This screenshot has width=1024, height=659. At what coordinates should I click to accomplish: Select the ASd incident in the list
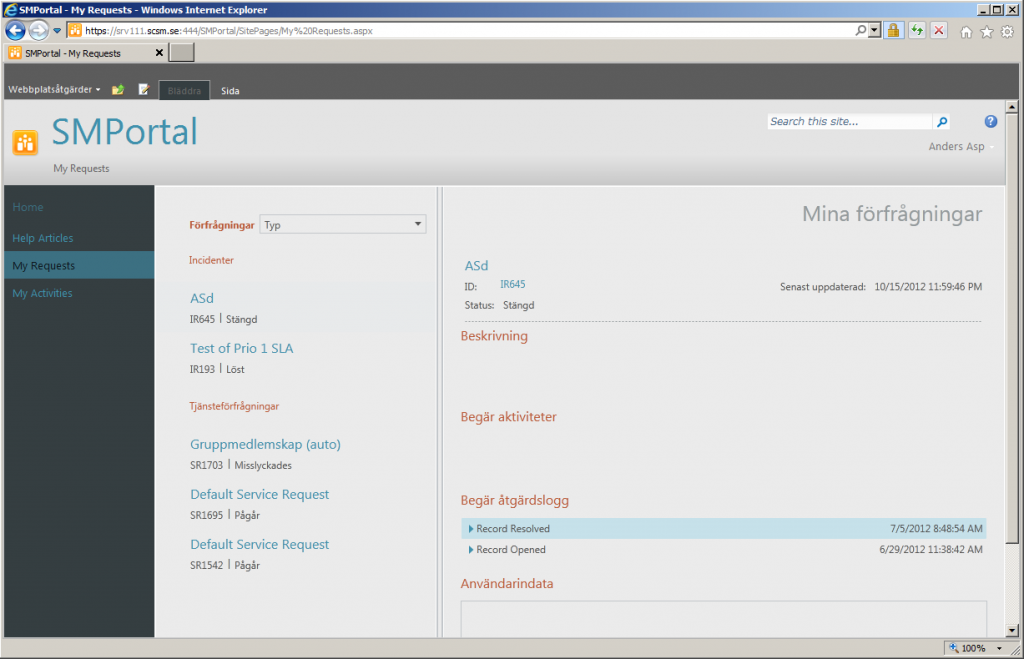202,298
